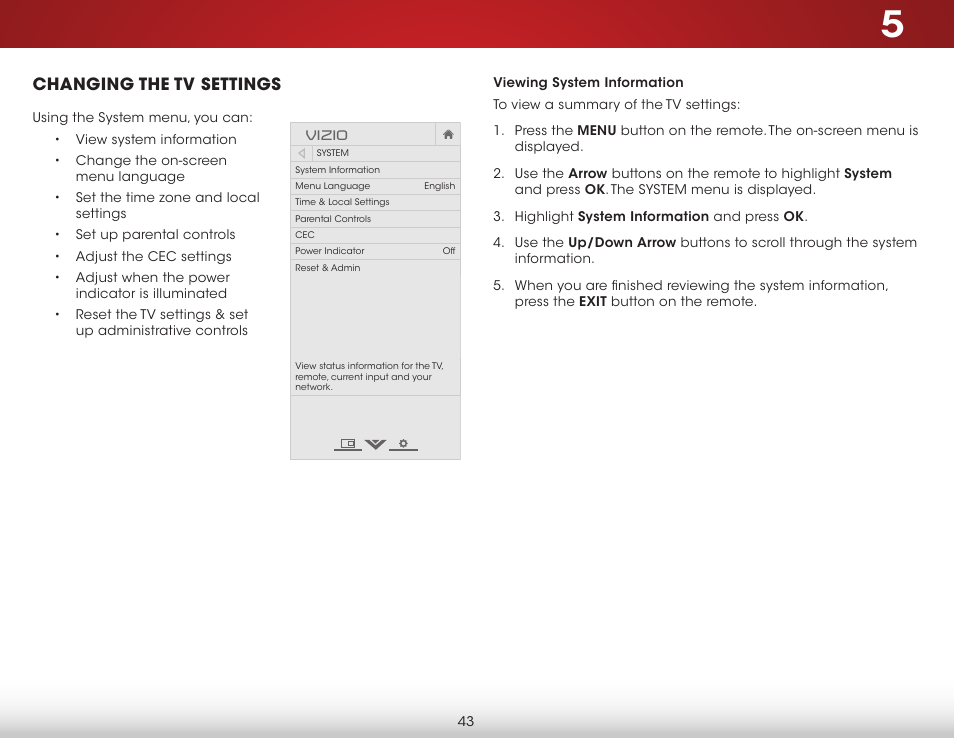The image size is (954, 738).
Task: Click the English language value
Action: coord(439,186)
